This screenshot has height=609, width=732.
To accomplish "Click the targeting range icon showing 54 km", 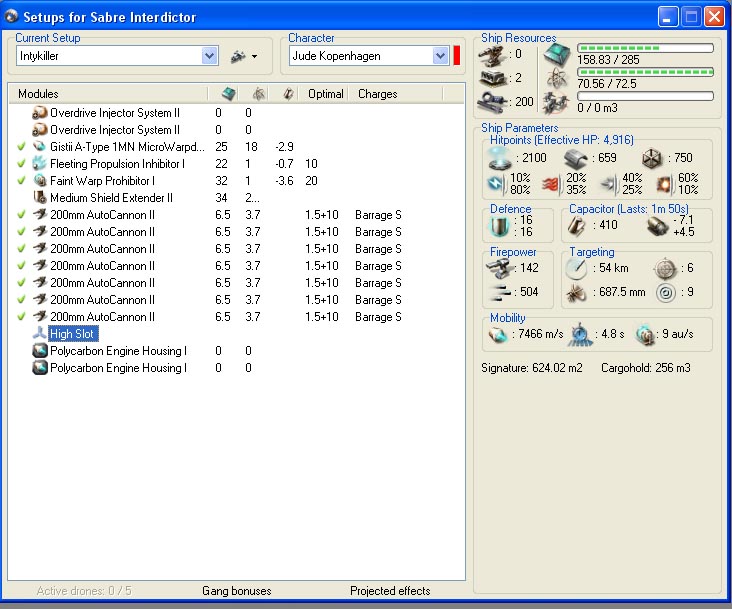I will [x=577, y=268].
